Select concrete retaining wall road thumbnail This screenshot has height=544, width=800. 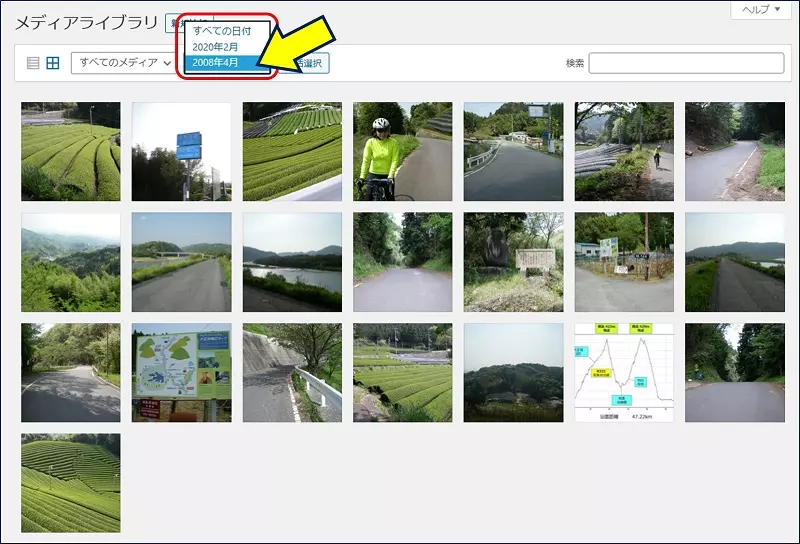292,373
